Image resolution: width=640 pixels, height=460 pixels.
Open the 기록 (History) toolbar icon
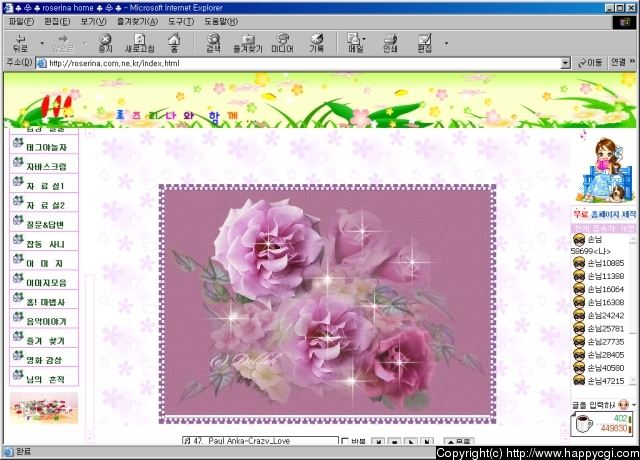[x=317, y=43]
